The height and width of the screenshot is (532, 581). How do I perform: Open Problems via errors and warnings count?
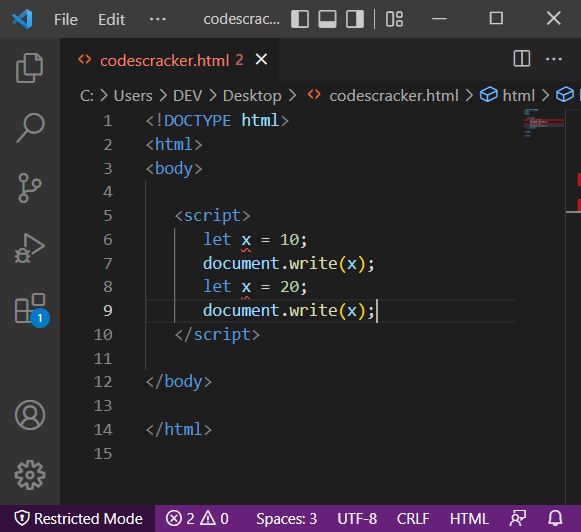197,518
